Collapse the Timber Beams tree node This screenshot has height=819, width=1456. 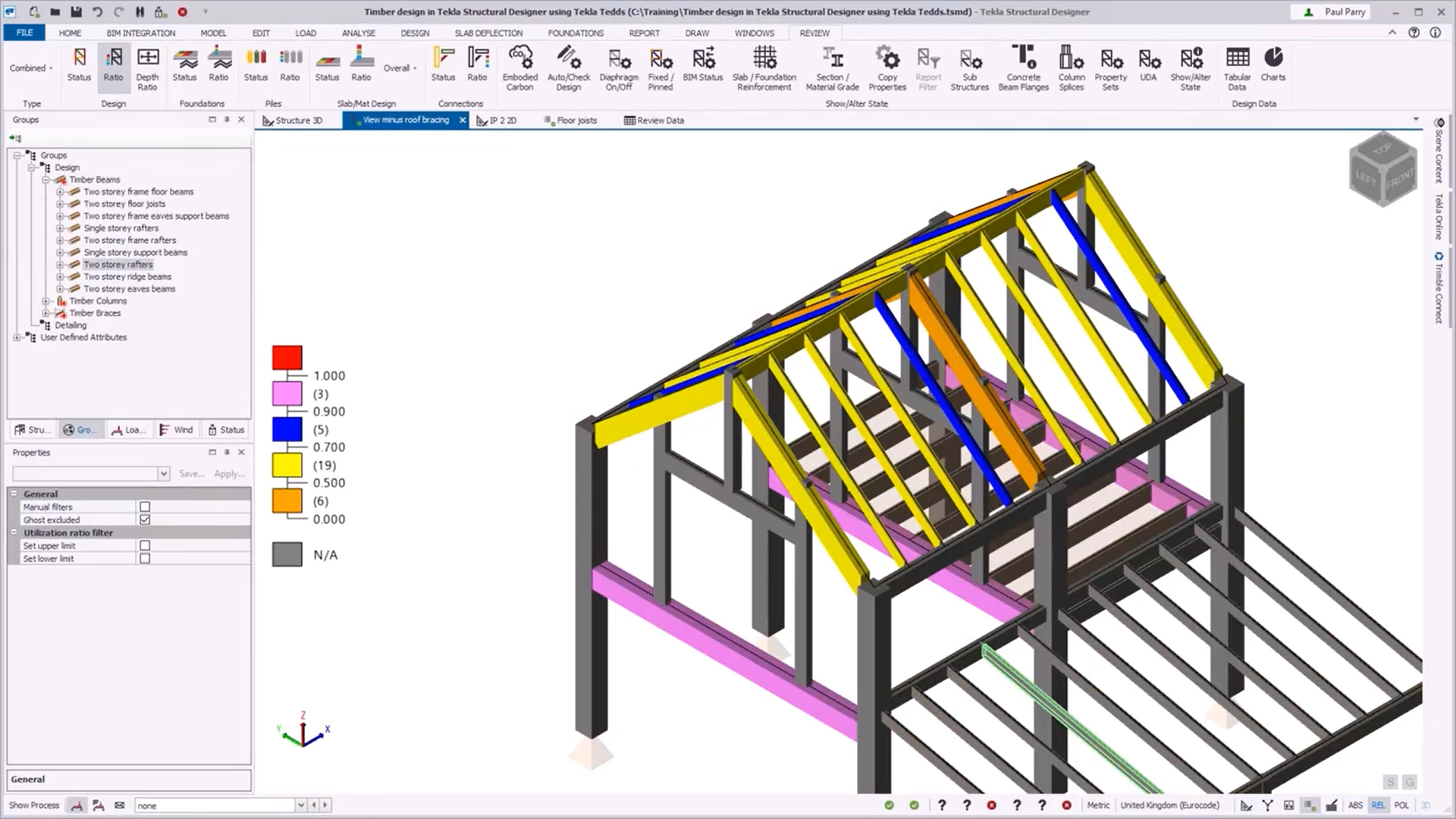[45, 180]
